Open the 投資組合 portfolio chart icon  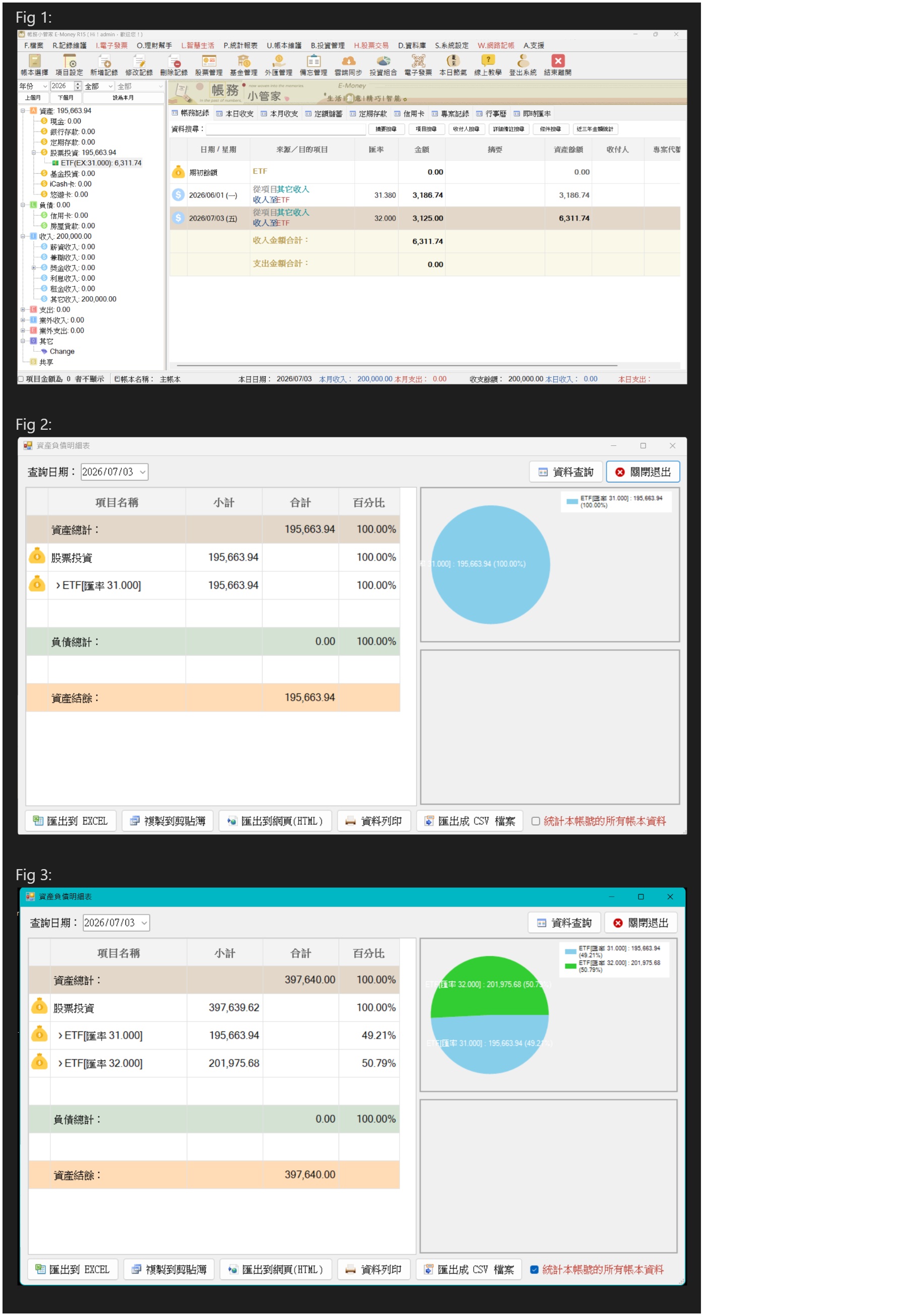[383, 65]
